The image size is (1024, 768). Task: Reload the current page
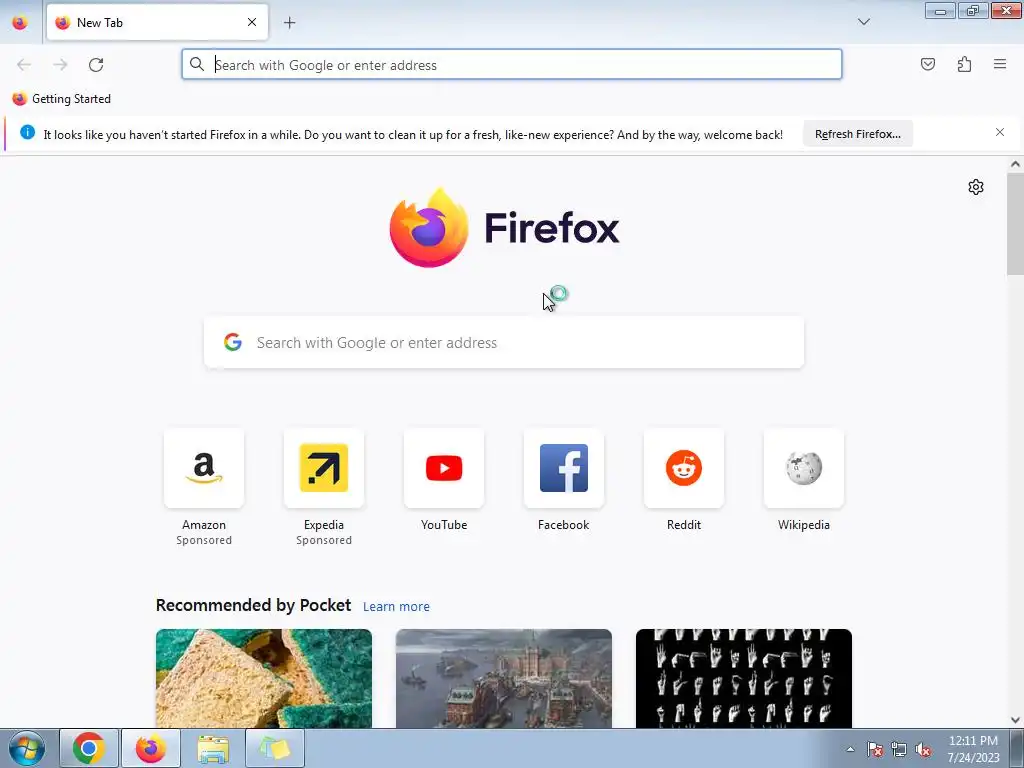tap(96, 65)
